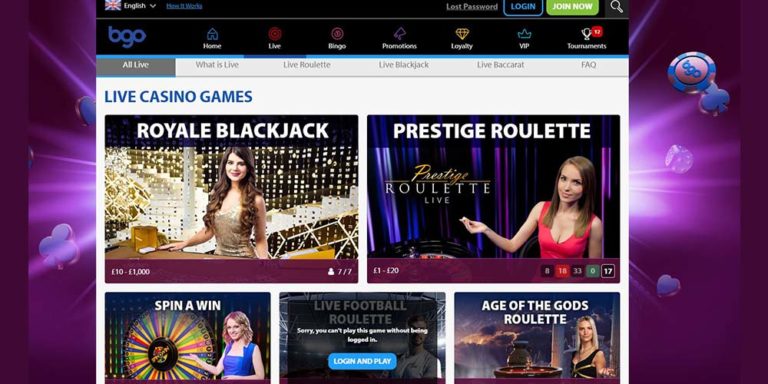Viewport: 768px width, 384px height.
Task: Click the LOGIN button
Action: tap(523, 7)
